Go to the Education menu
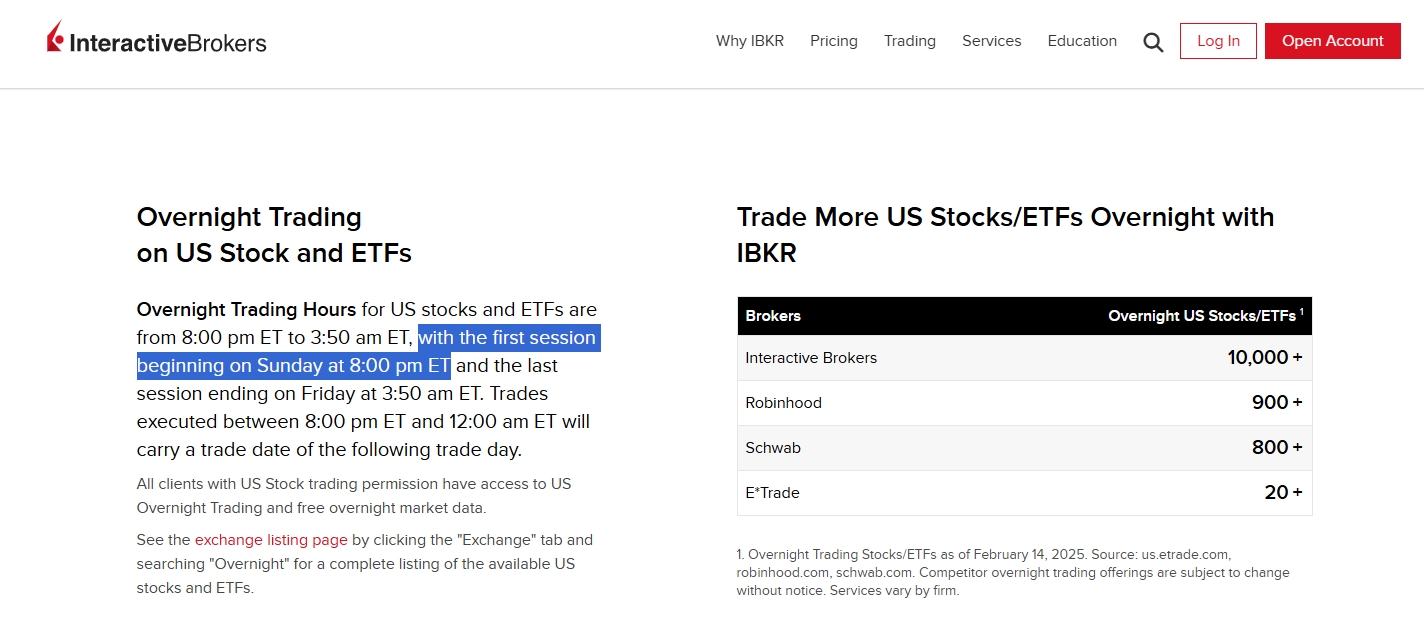 (1082, 41)
